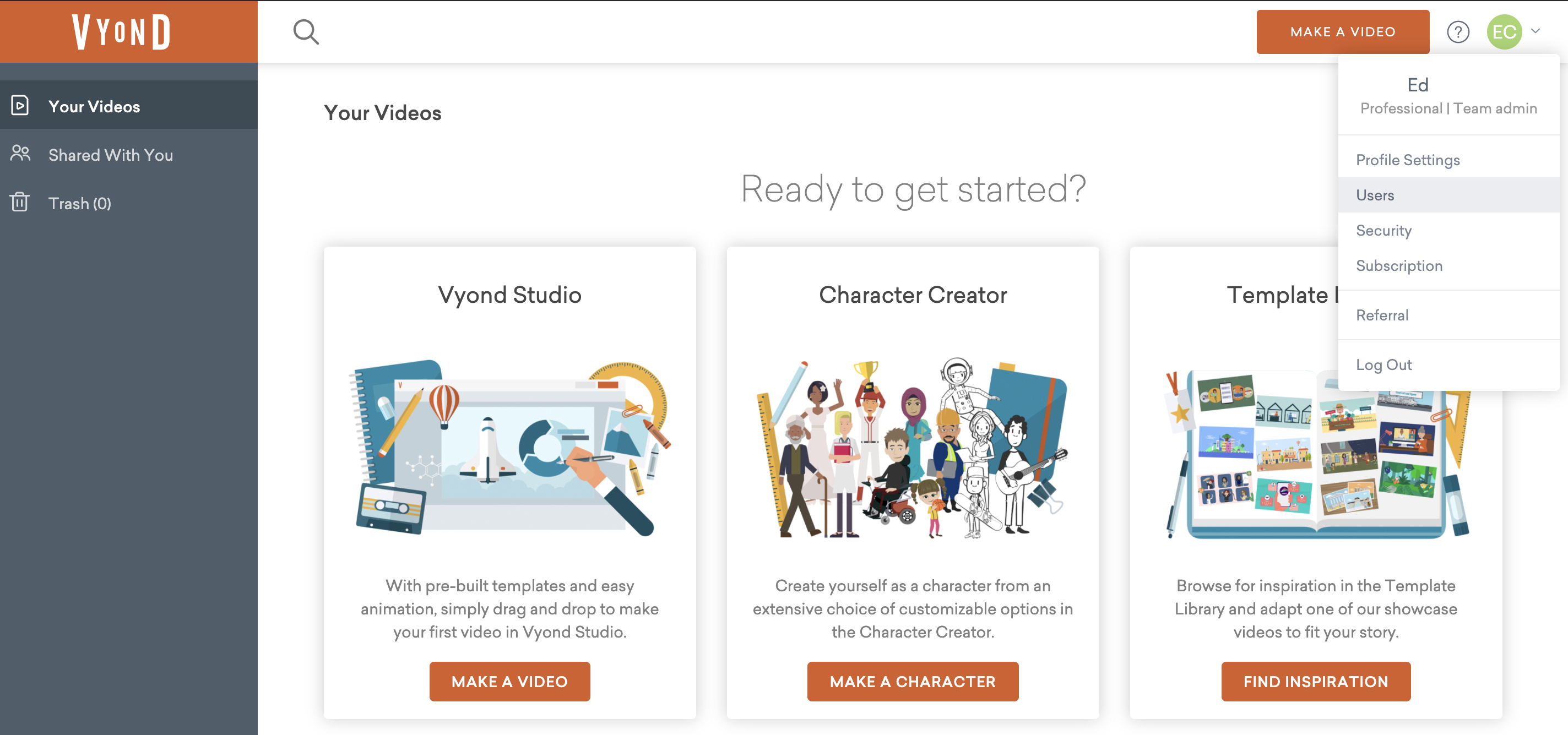
Task: Collapse the account menu chevron
Action: pyautogui.click(x=1536, y=30)
